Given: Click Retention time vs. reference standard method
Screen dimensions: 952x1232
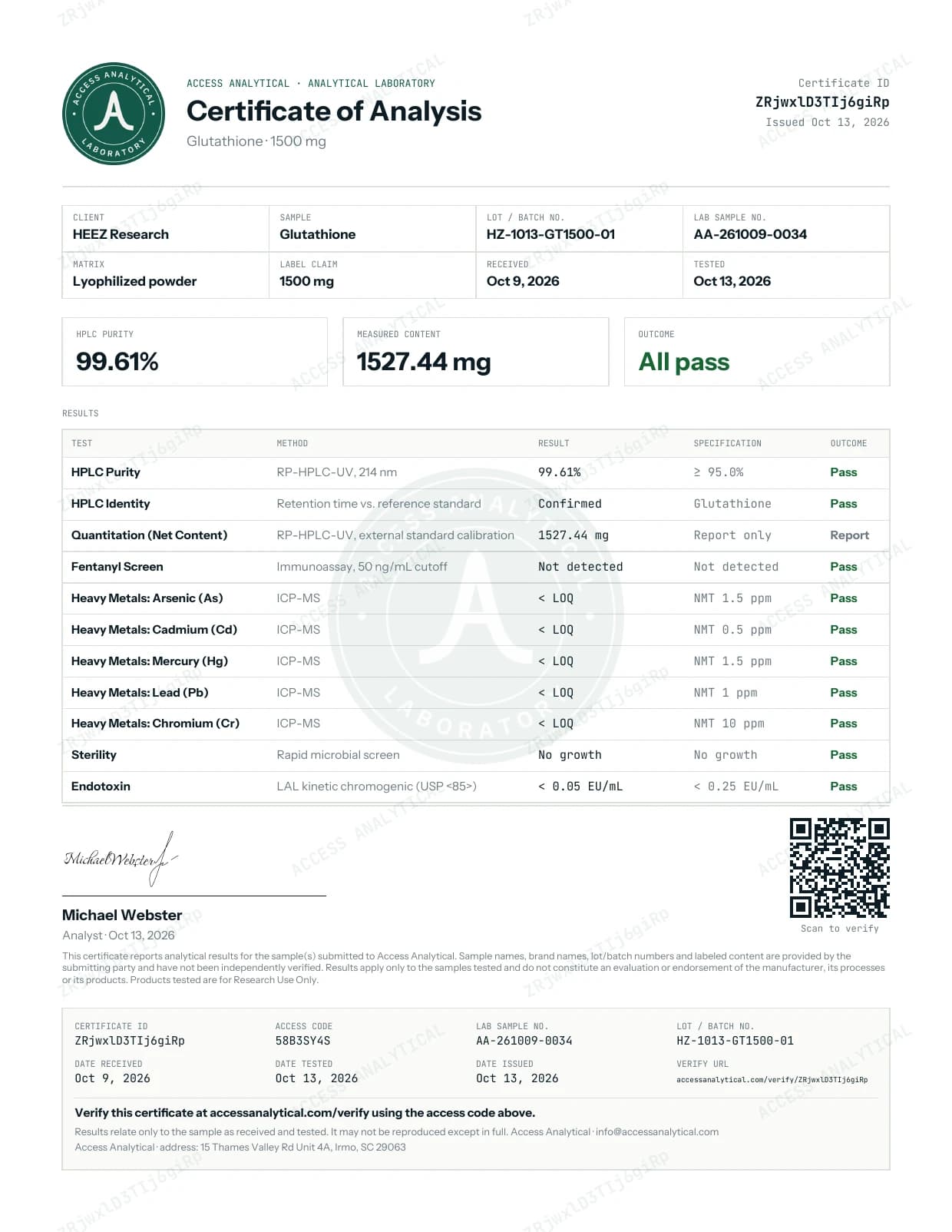Looking at the screenshot, I should point(378,504).
